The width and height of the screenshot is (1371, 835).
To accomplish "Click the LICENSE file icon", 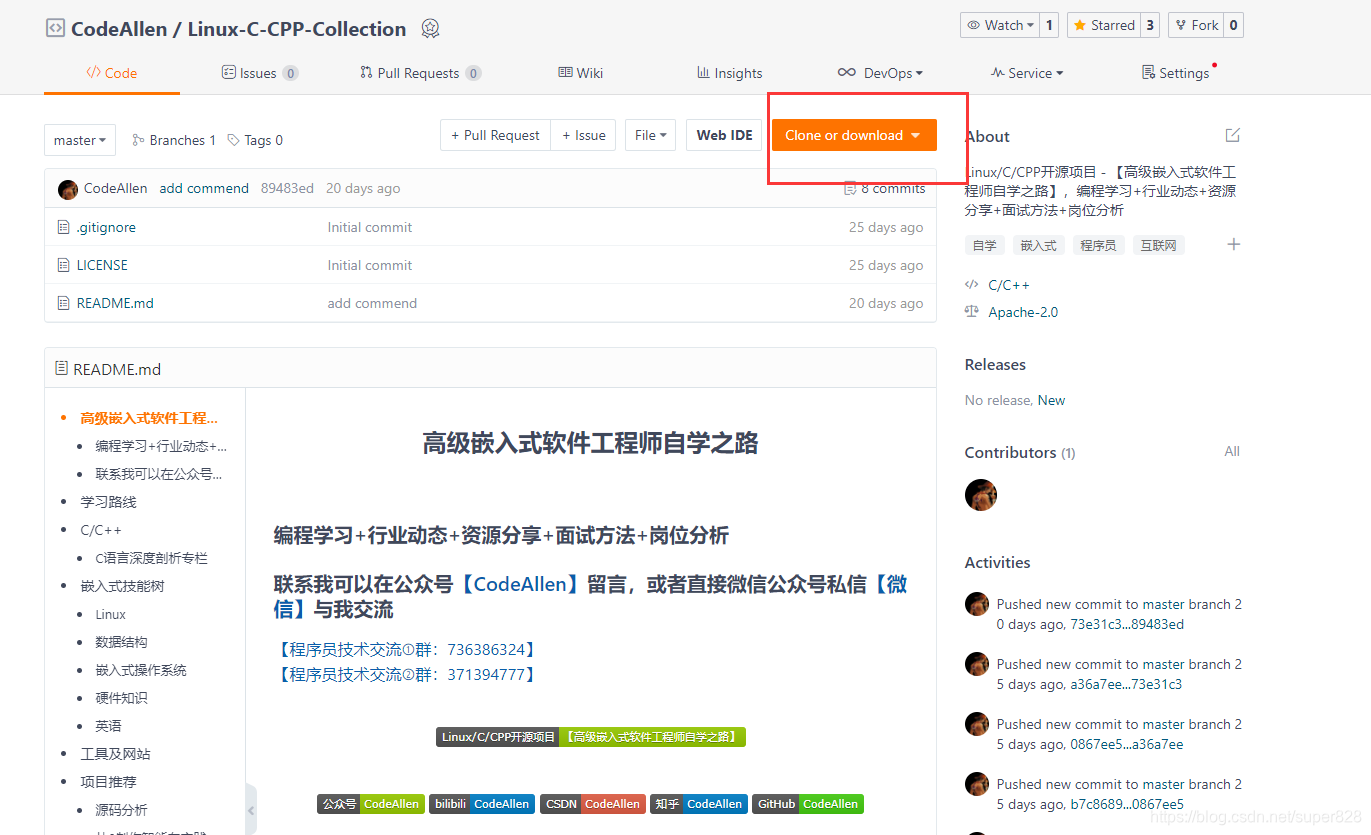I will tap(64, 265).
